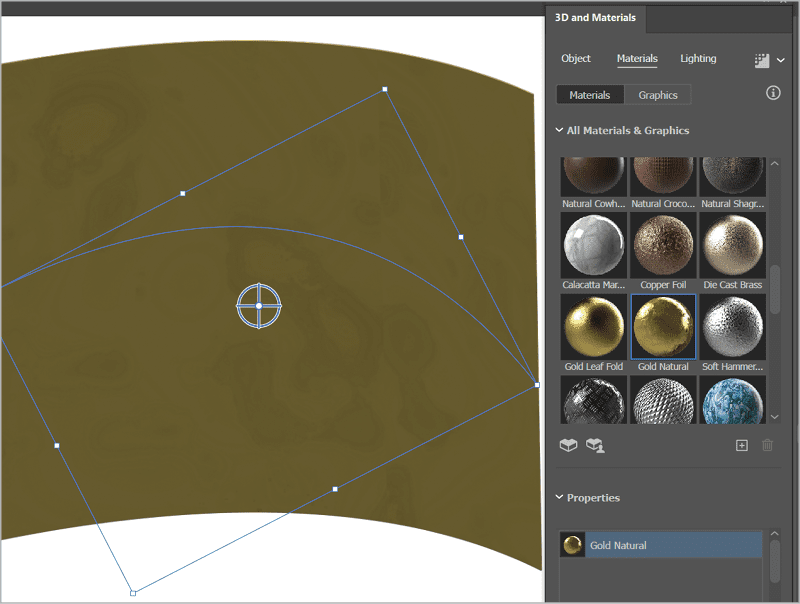Switch to the Lighting tab

(698, 59)
